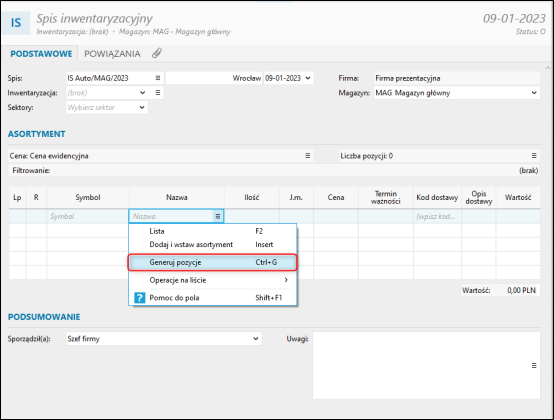
Task: Click the Symbol input cell
Action: pos(88,216)
